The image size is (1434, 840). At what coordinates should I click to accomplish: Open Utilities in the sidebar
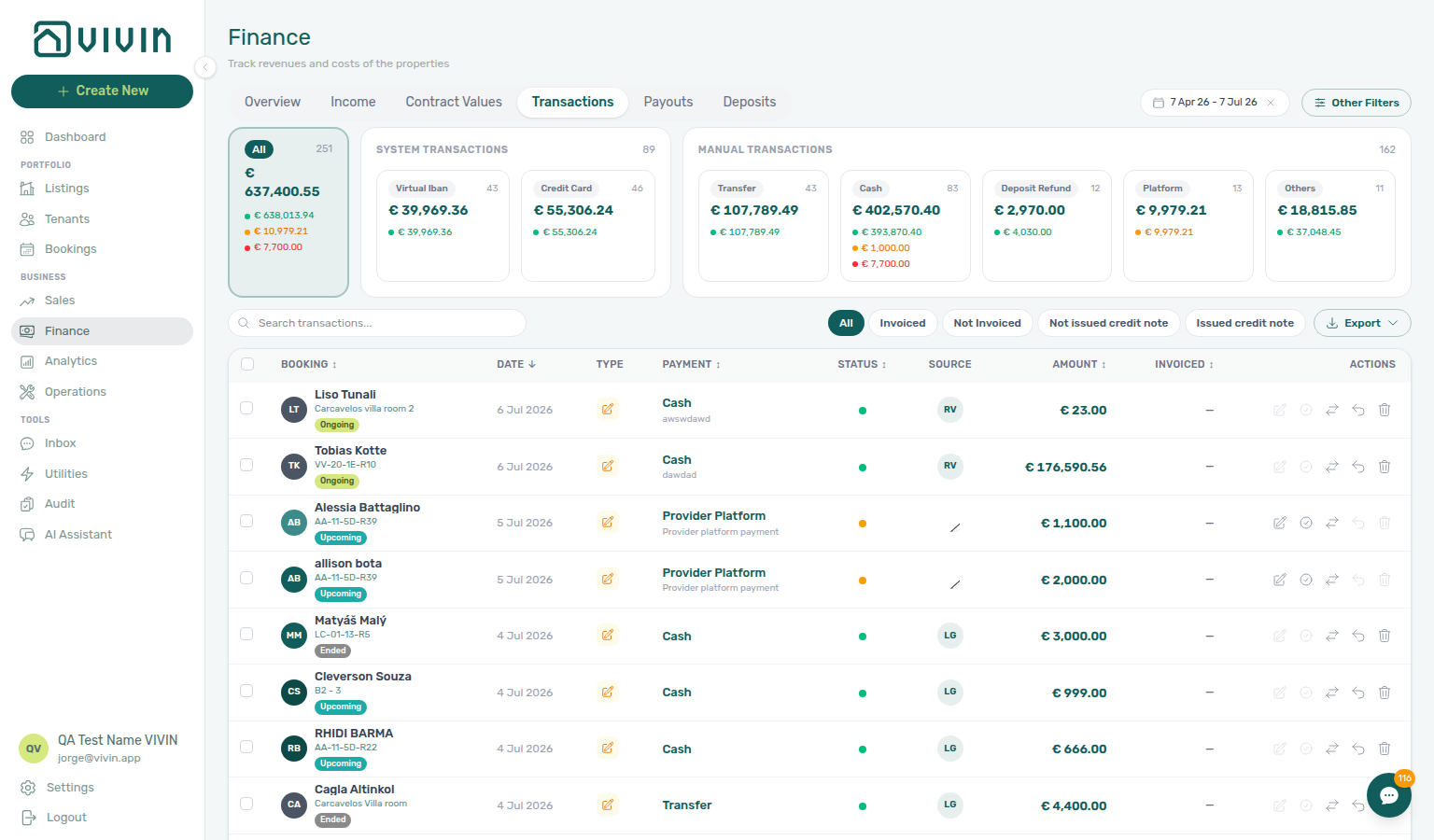point(102,474)
